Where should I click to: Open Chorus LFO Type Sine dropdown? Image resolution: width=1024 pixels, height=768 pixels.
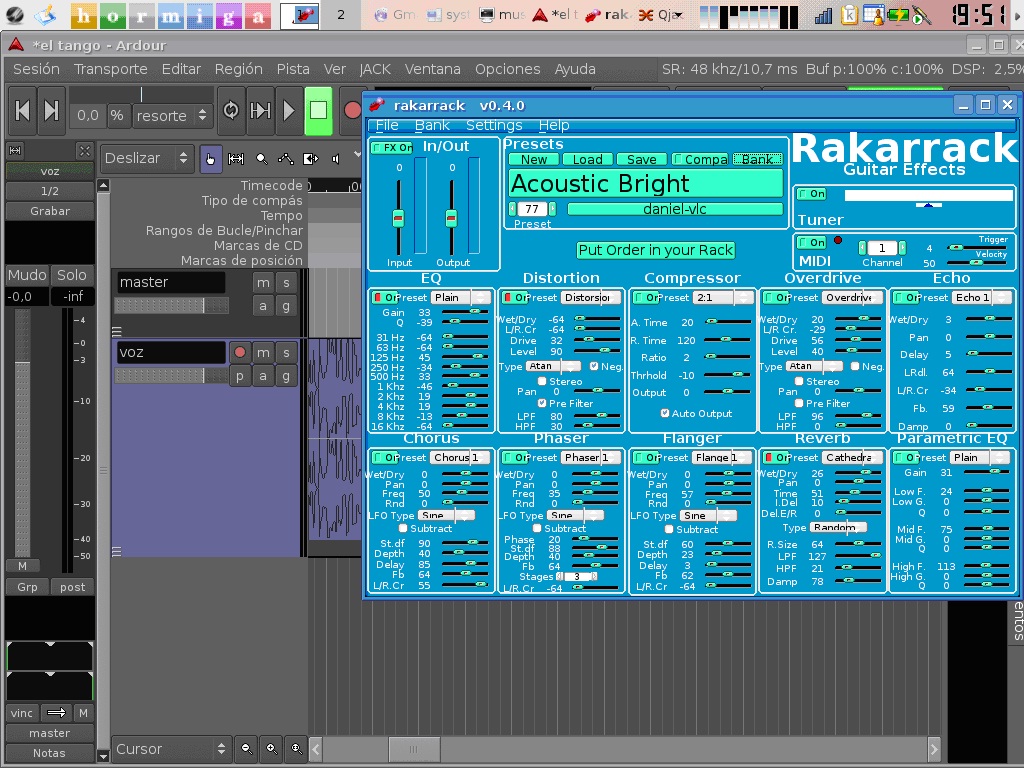(447, 515)
